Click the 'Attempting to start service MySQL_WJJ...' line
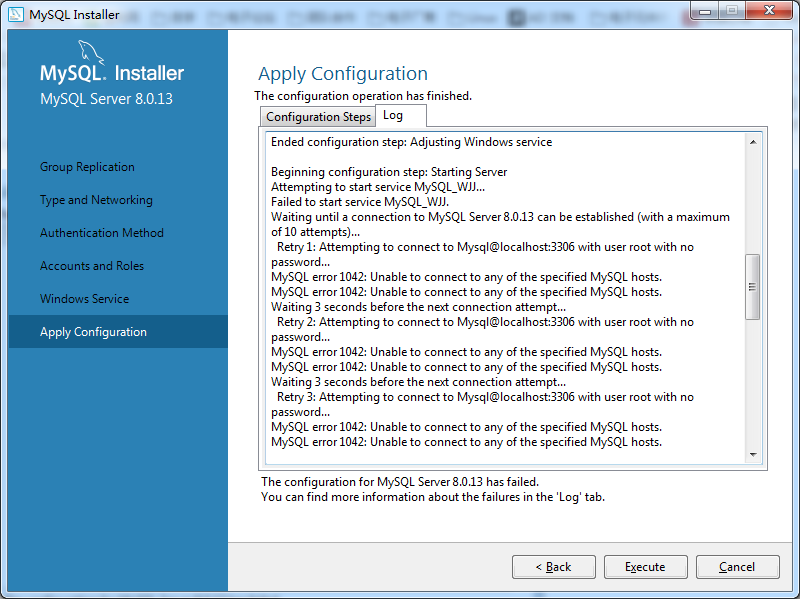800x599 pixels. coord(378,187)
